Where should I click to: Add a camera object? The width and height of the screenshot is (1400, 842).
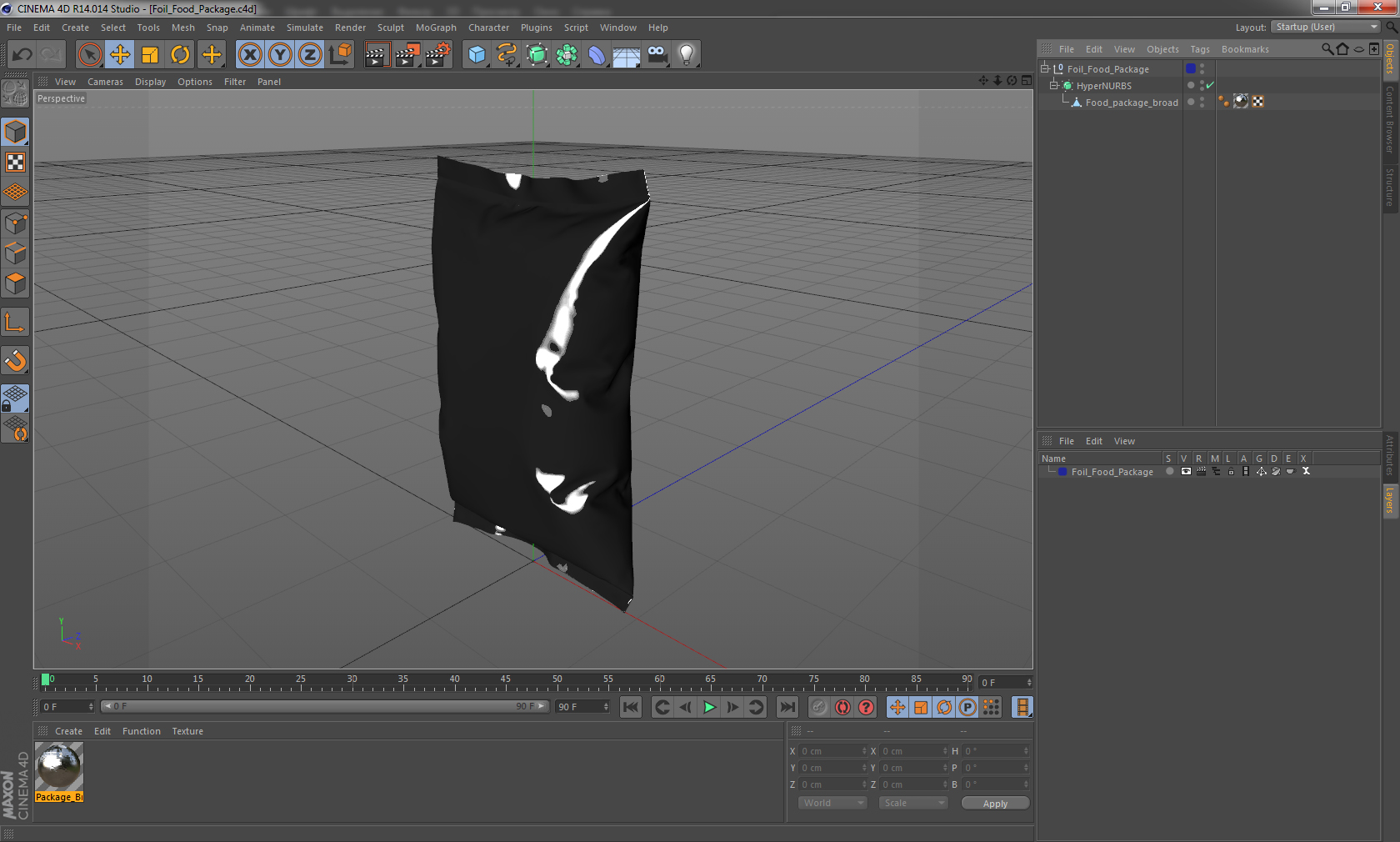(657, 55)
